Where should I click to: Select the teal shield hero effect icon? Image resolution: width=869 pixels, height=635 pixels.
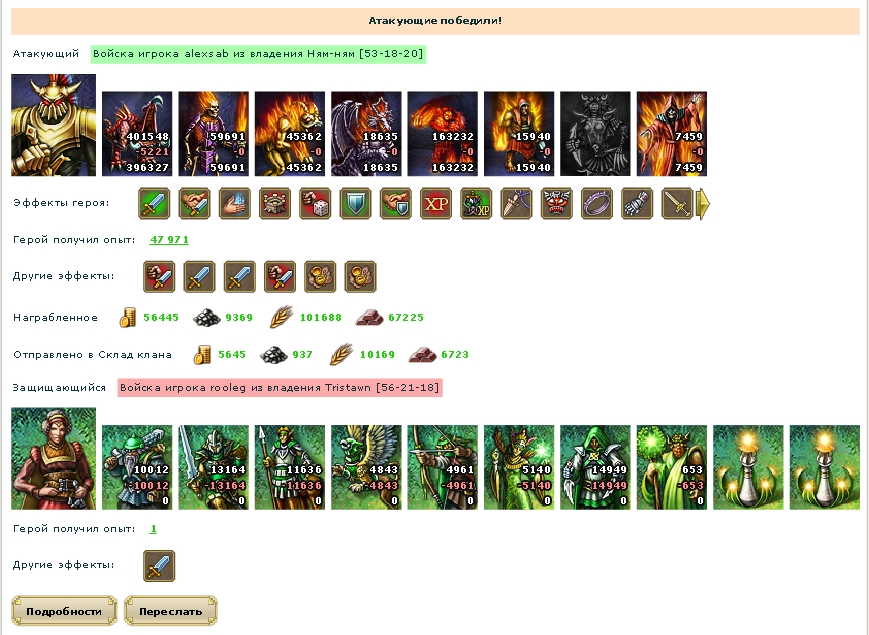(x=355, y=203)
